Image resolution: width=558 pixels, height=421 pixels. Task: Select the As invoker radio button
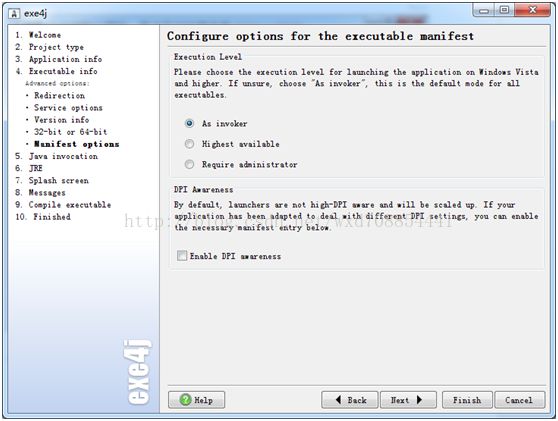189,123
